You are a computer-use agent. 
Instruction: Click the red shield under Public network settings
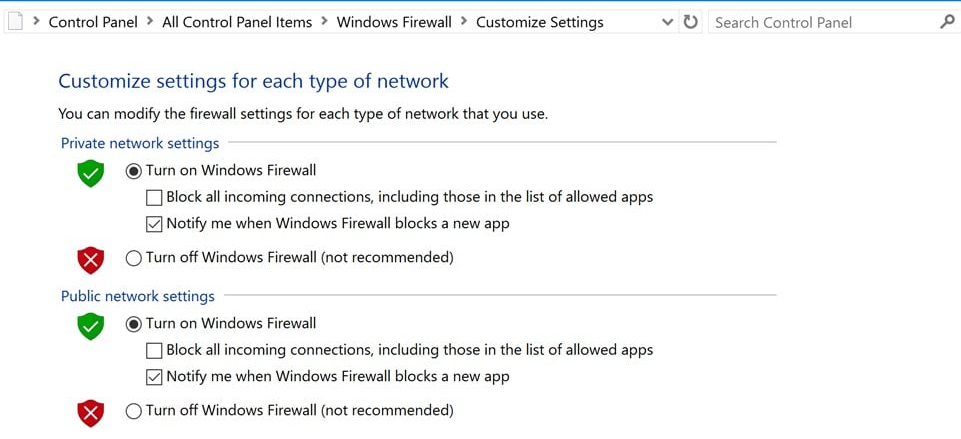tap(91, 412)
